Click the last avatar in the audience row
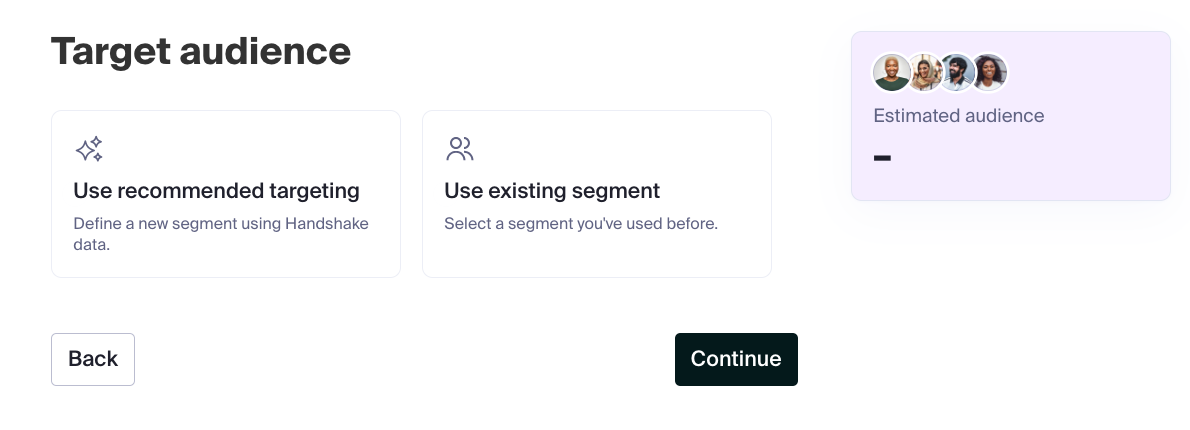The image size is (1190, 430). tap(989, 72)
